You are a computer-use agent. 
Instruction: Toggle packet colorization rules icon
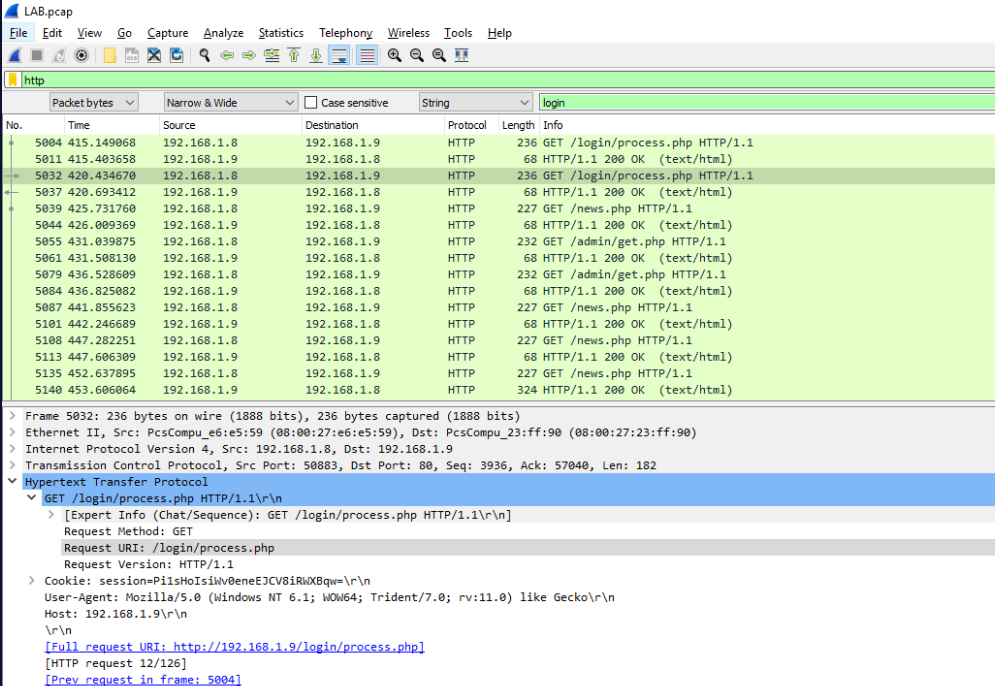coord(367,56)
